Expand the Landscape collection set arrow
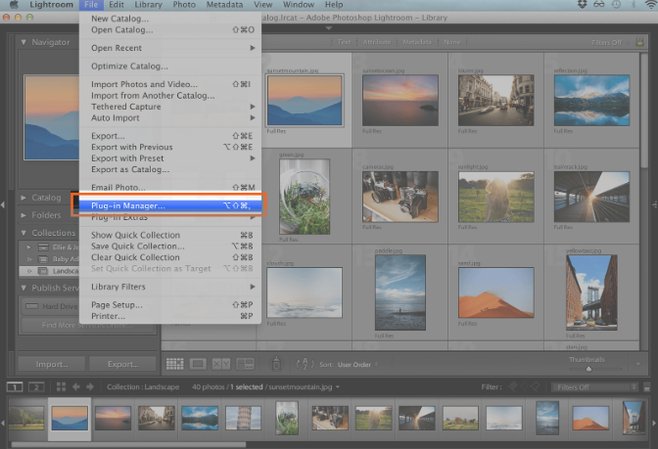The width and height of the screenshot is (658, 449). [29, 271]
